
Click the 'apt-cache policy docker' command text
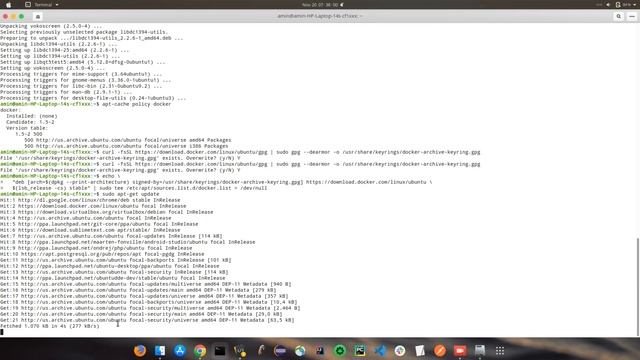(x=136, y=104)
